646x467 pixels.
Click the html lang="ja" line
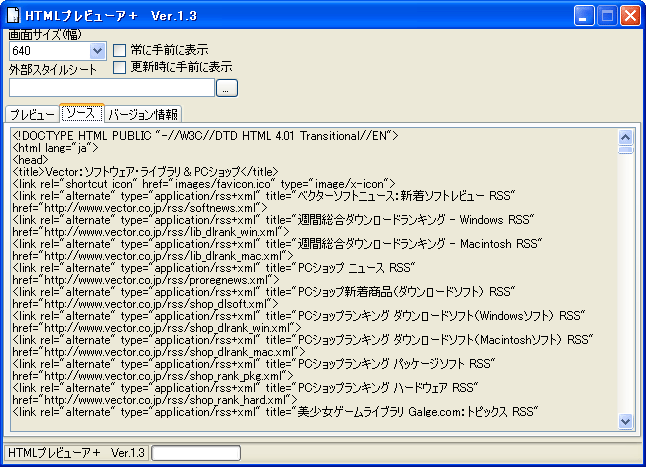point(55,148)
